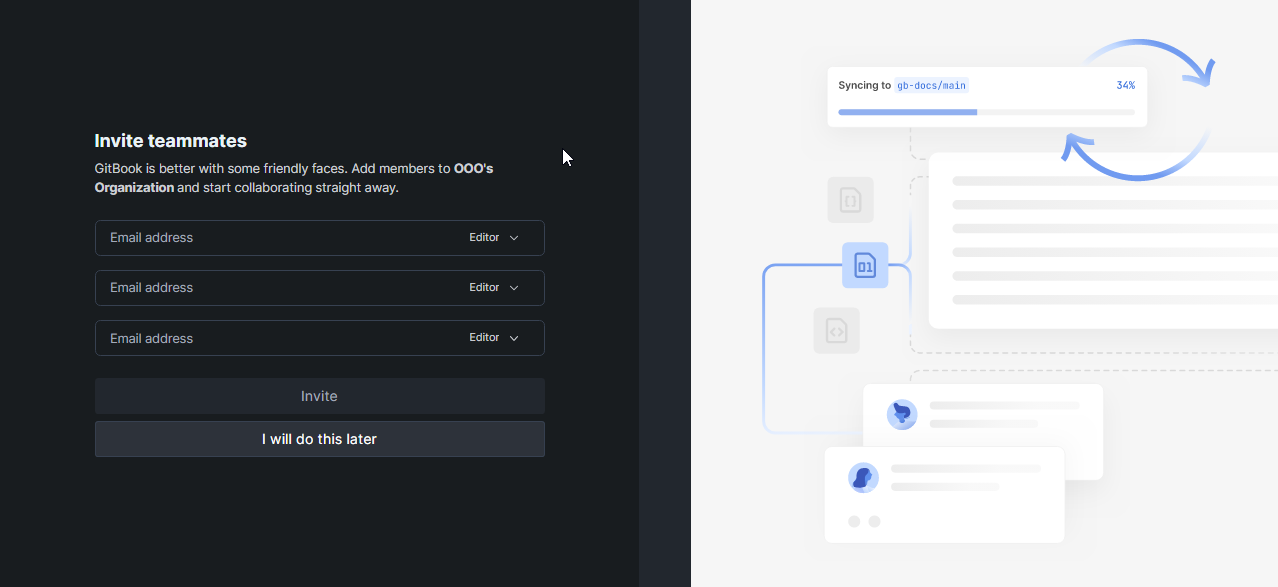This screenshot has width=1278, height=587.
Task: Click the Invite teammates heading
Action: tap(170, 141)
